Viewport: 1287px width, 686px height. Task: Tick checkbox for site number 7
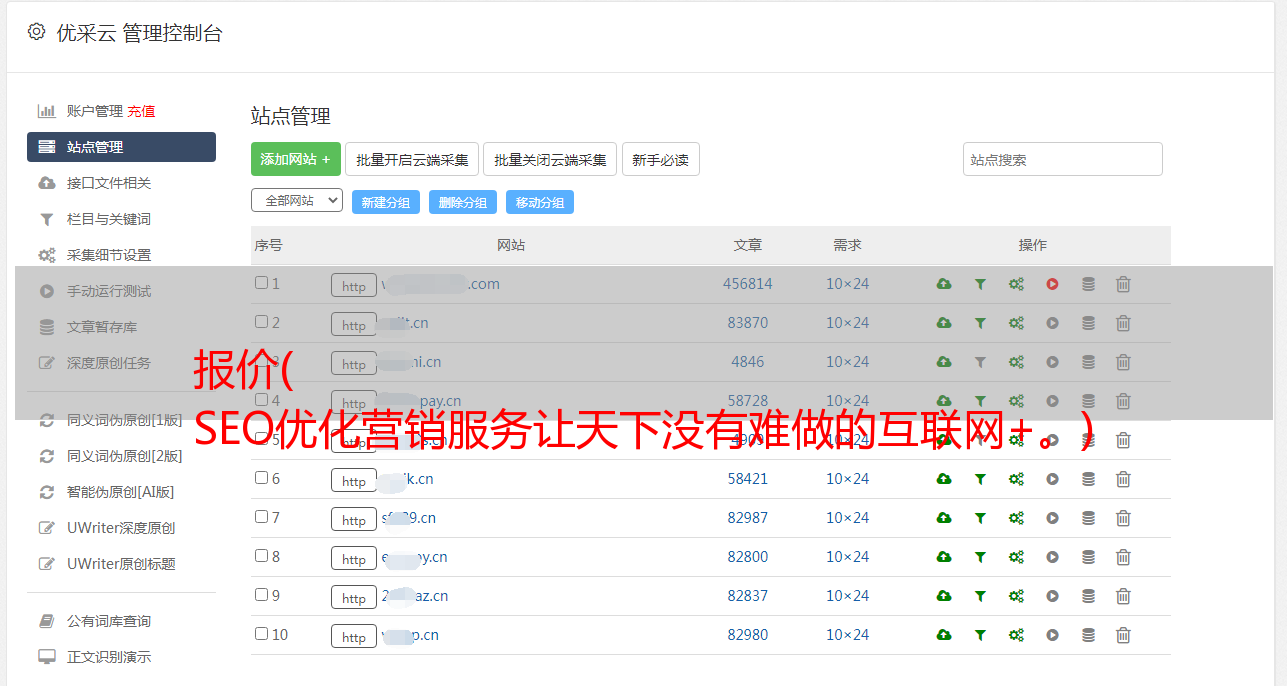261,517
